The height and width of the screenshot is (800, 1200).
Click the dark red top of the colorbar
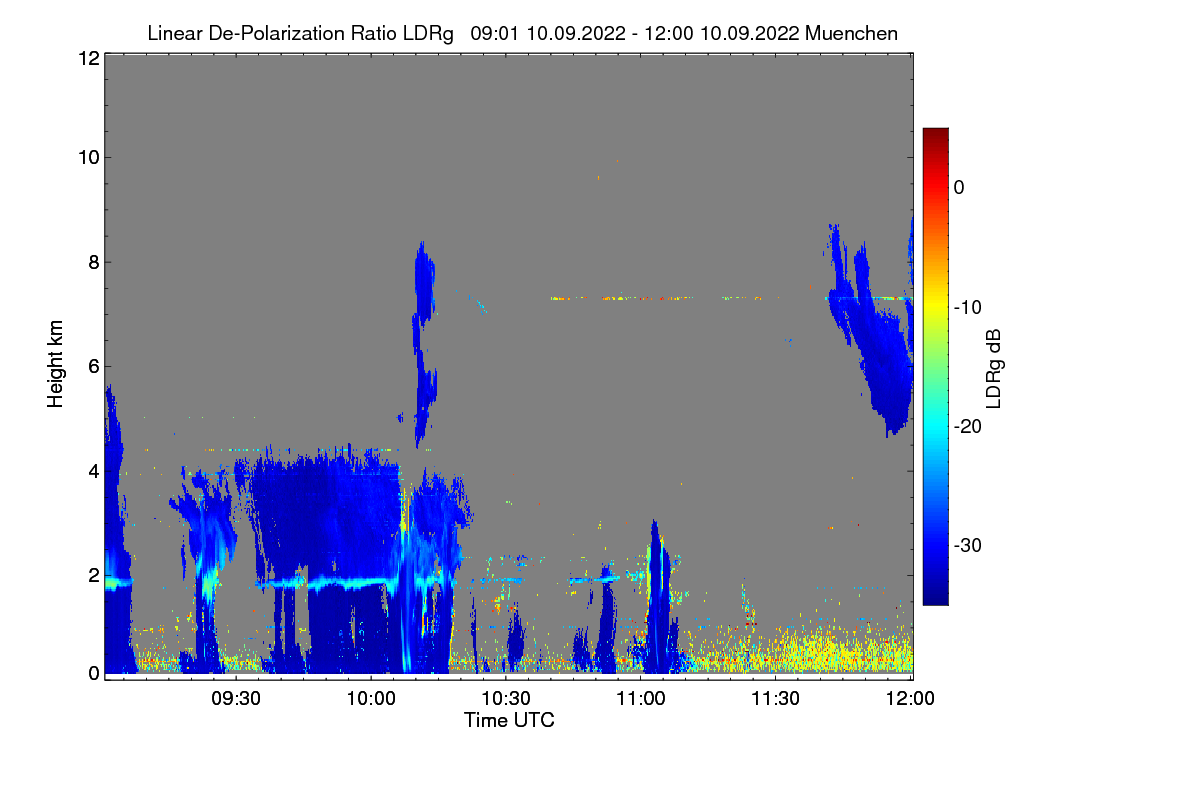[x=935, y=138]
